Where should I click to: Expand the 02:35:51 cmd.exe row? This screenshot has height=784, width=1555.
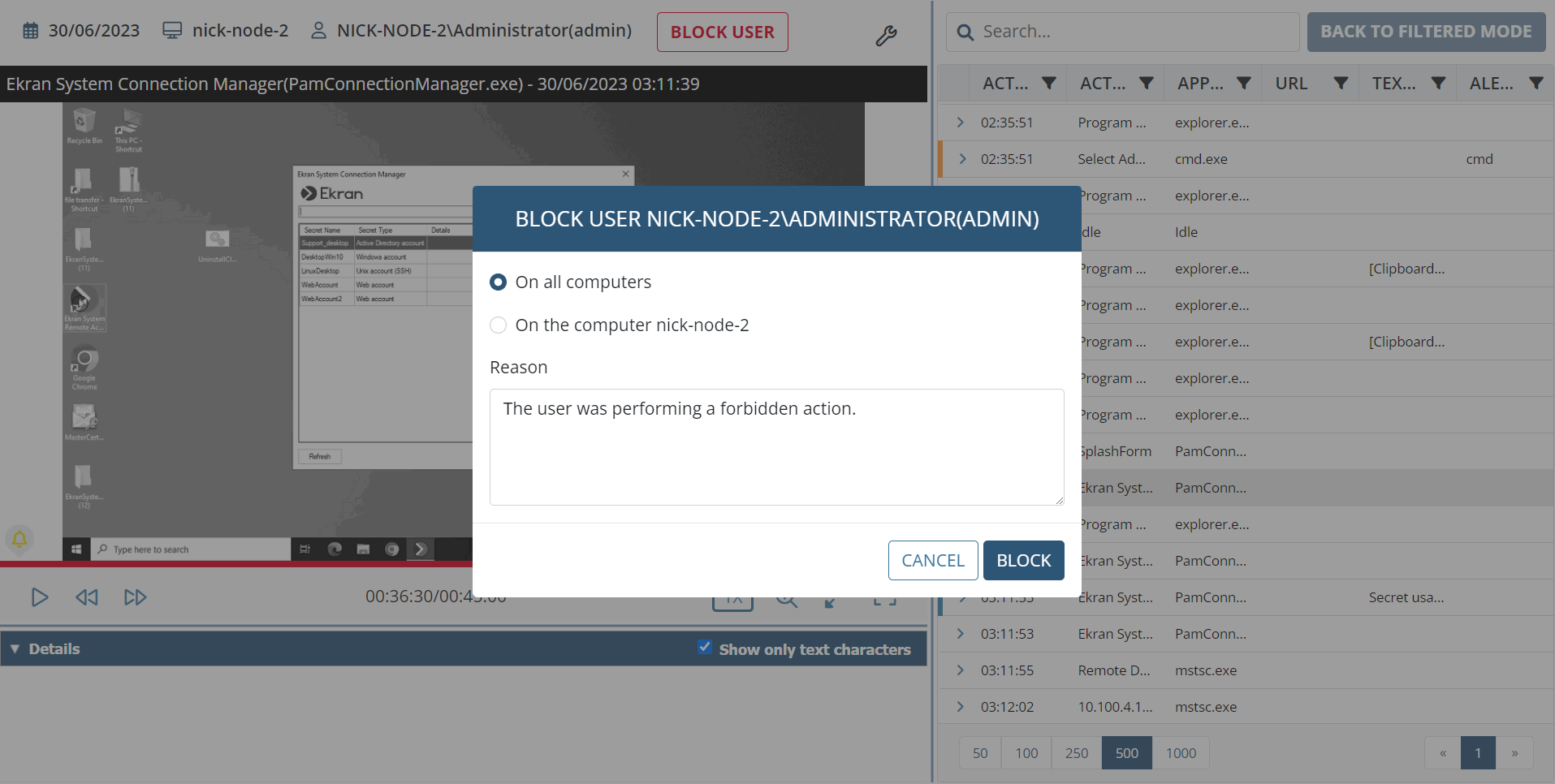(x=962, y=159)
